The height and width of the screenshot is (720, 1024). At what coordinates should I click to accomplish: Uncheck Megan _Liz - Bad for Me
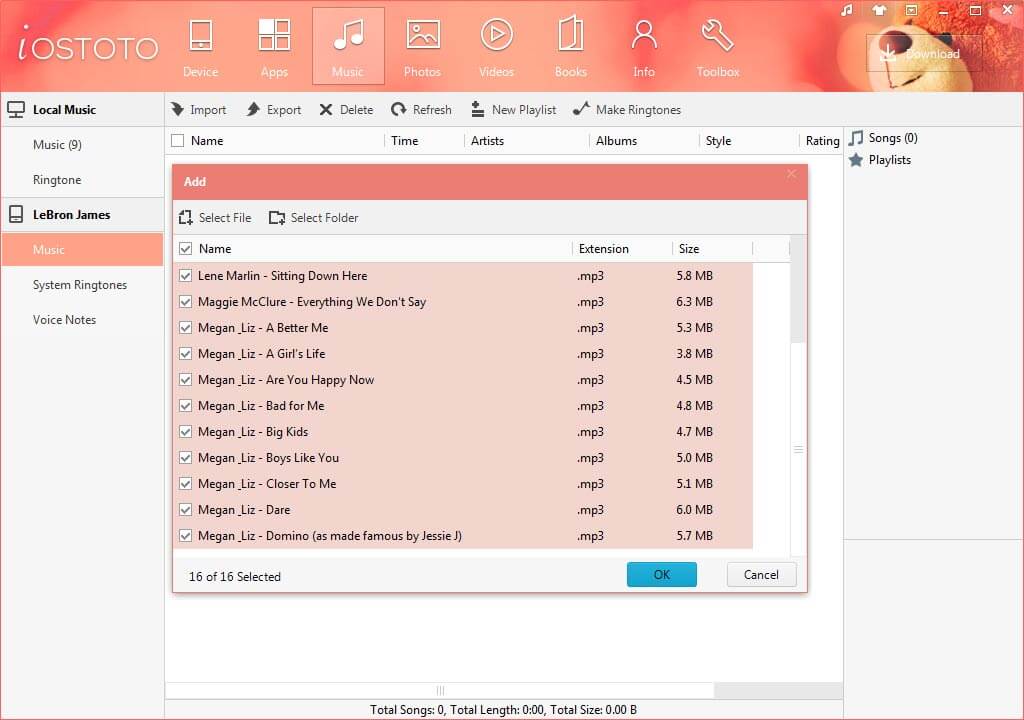[x=185, y=406]
